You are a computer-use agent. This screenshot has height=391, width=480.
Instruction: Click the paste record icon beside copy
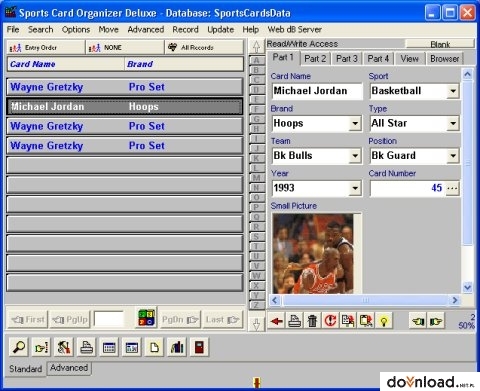click(366, 321)
